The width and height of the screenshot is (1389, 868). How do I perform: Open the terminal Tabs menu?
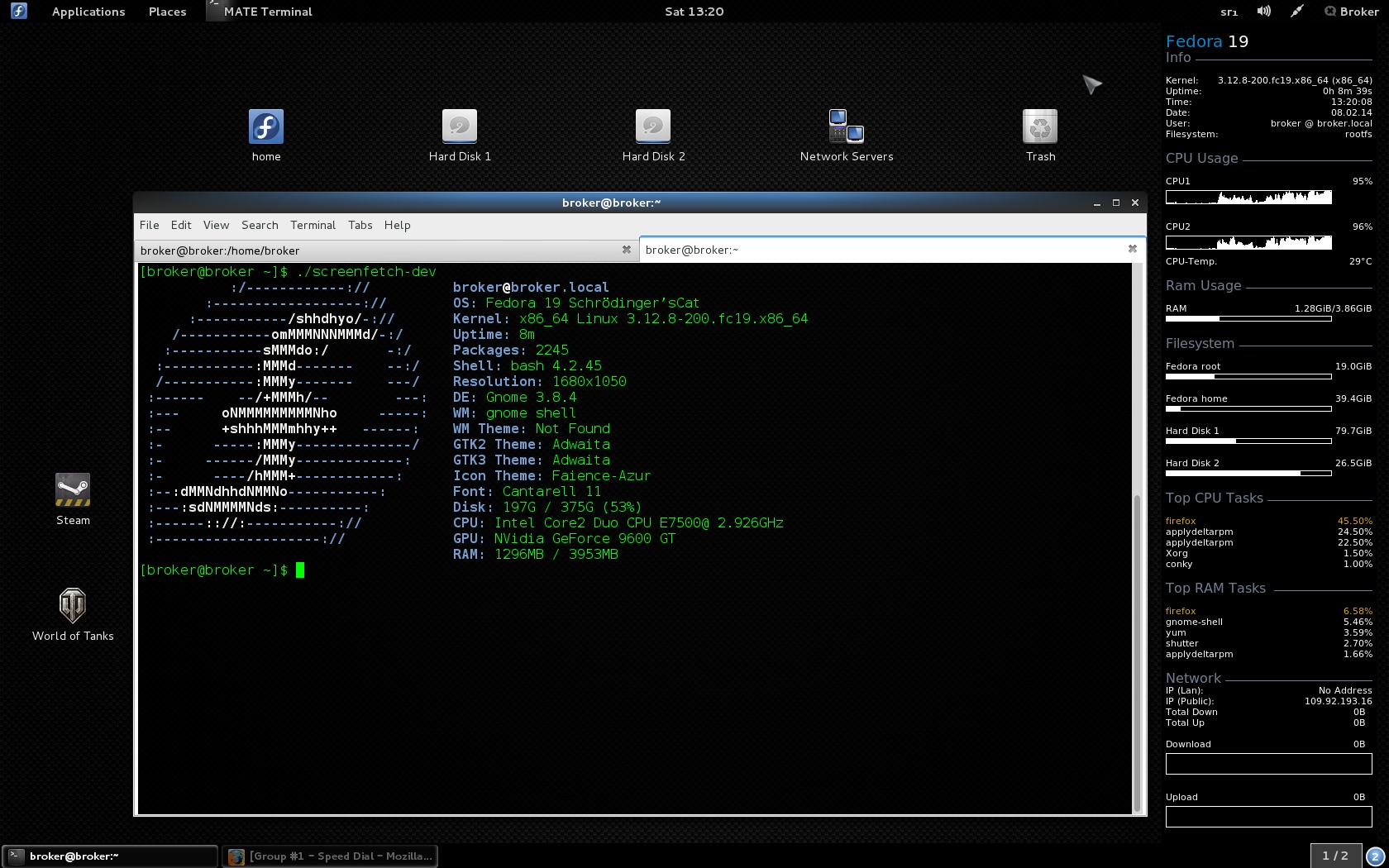[x=360, y=225]
